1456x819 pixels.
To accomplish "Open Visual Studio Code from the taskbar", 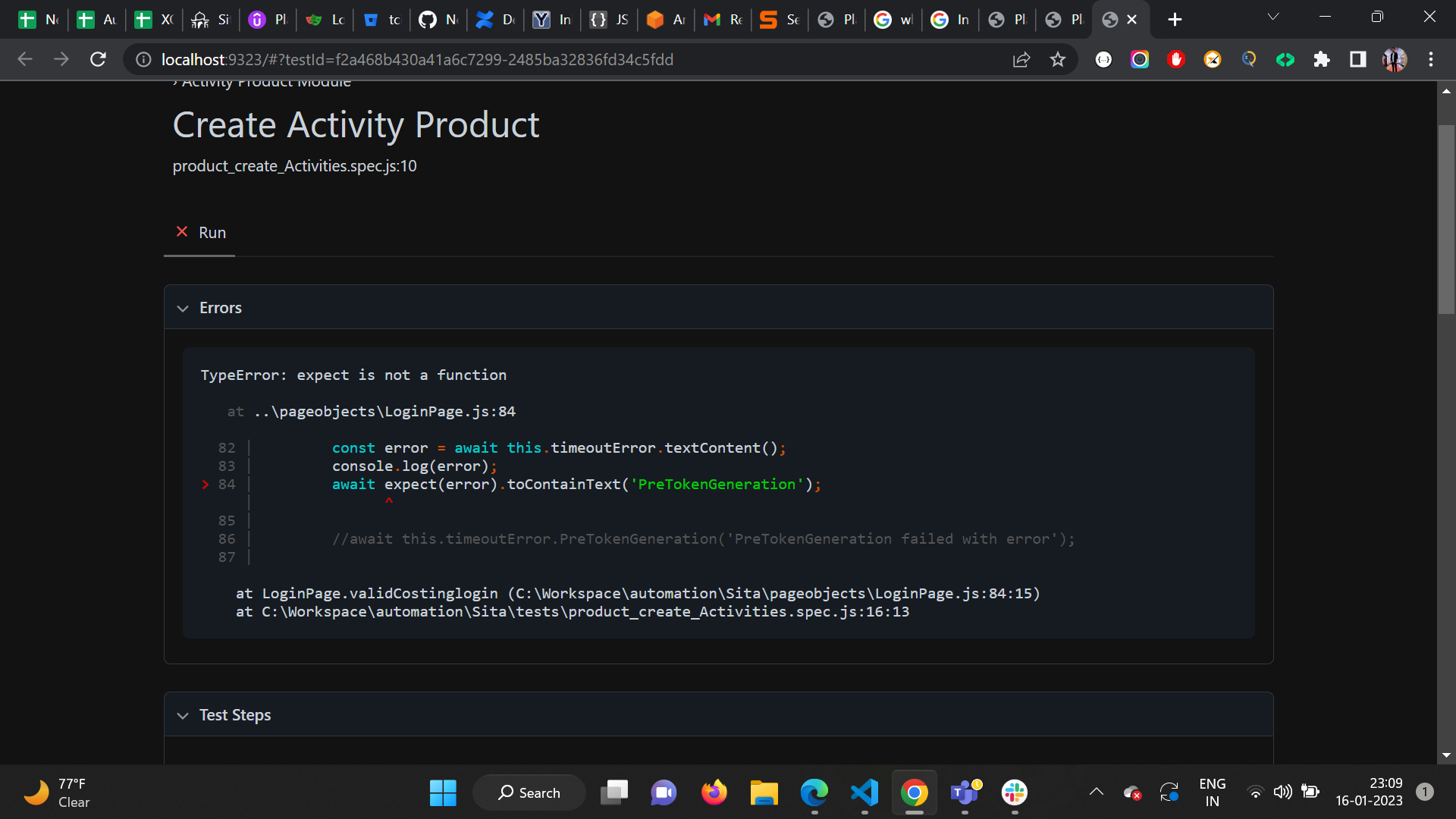I will [864, 792].
